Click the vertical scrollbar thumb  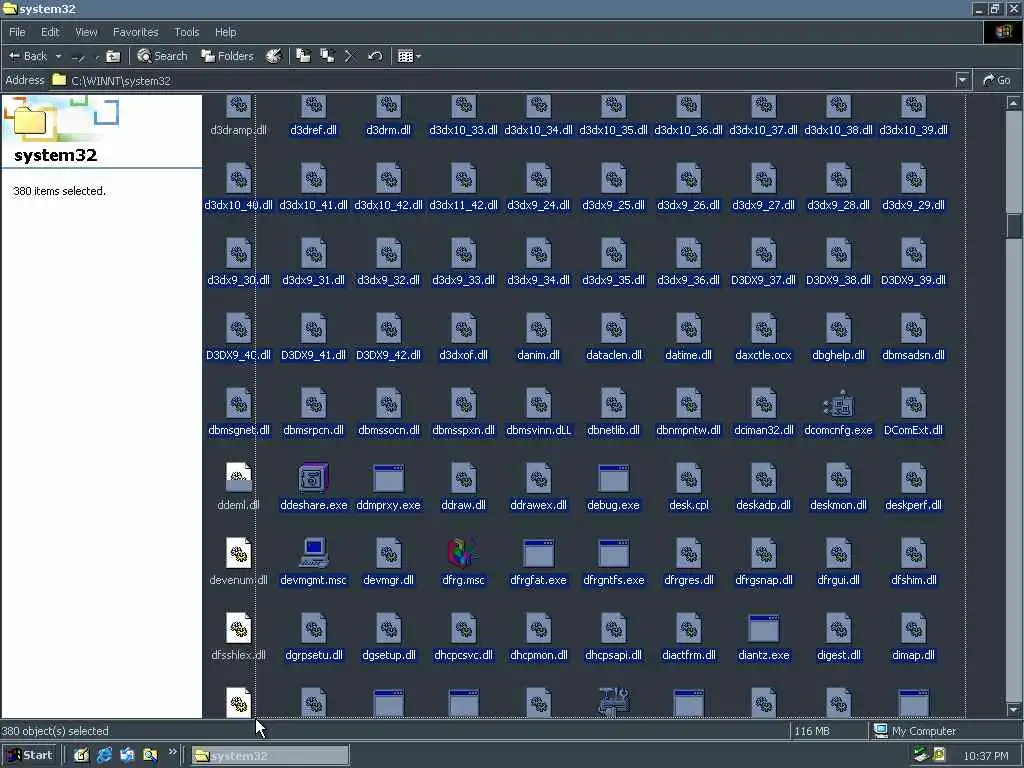pos(1014,225)
